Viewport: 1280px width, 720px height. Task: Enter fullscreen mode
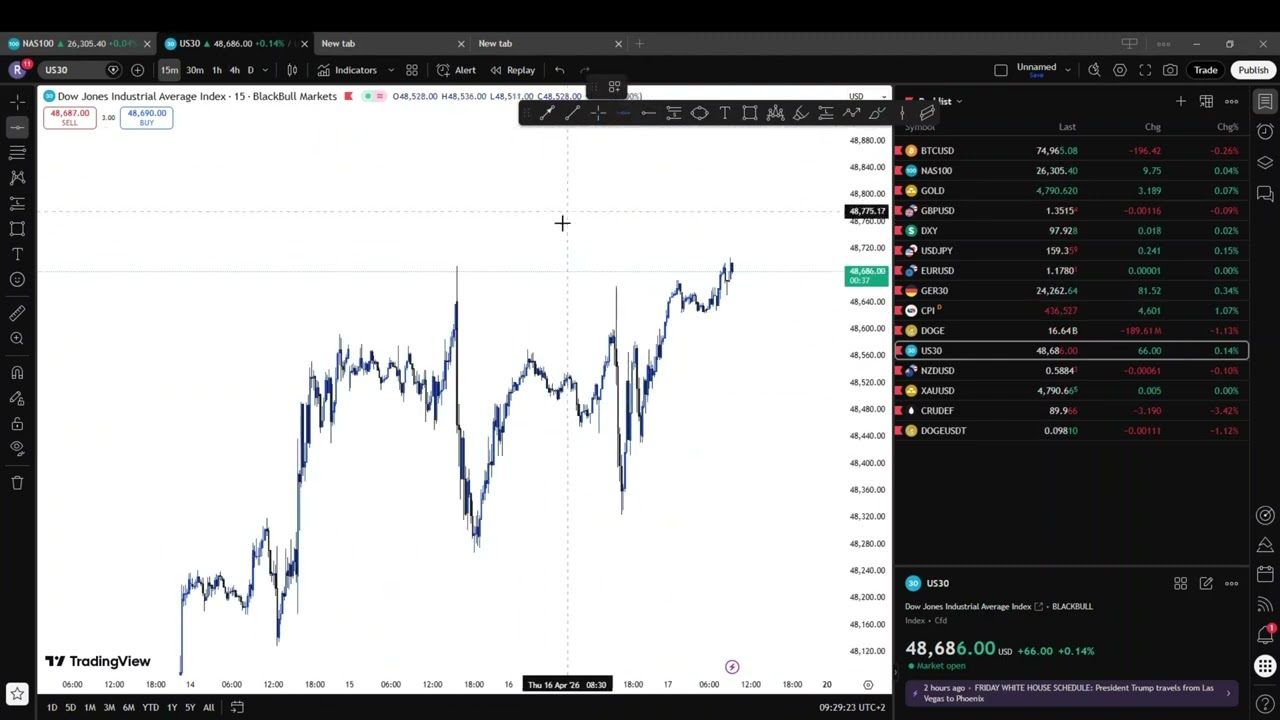coord(1145,70)
